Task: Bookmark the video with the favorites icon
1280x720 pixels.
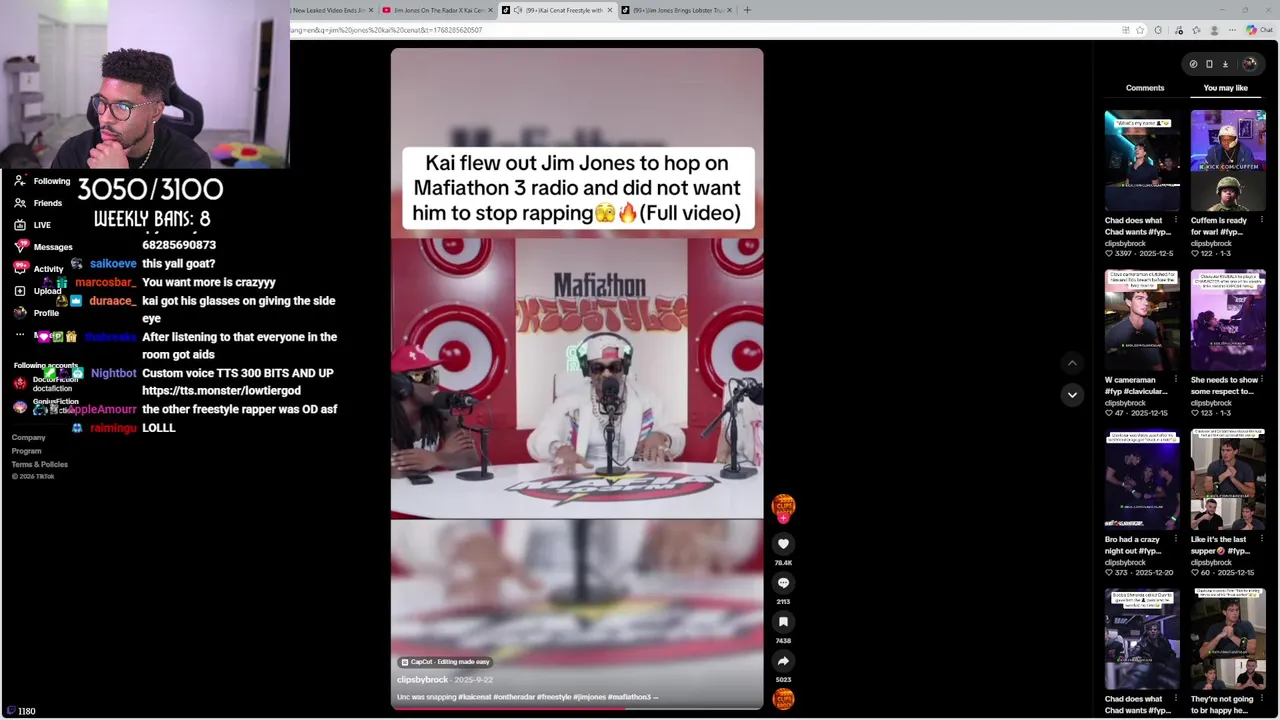Action: click(x=783, y=622)
